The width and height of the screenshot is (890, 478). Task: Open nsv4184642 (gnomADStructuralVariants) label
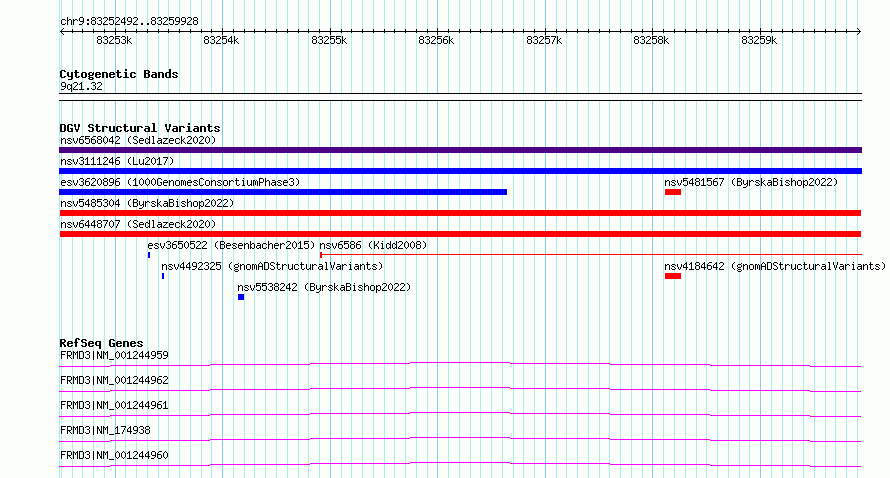(x=775, y=266)
